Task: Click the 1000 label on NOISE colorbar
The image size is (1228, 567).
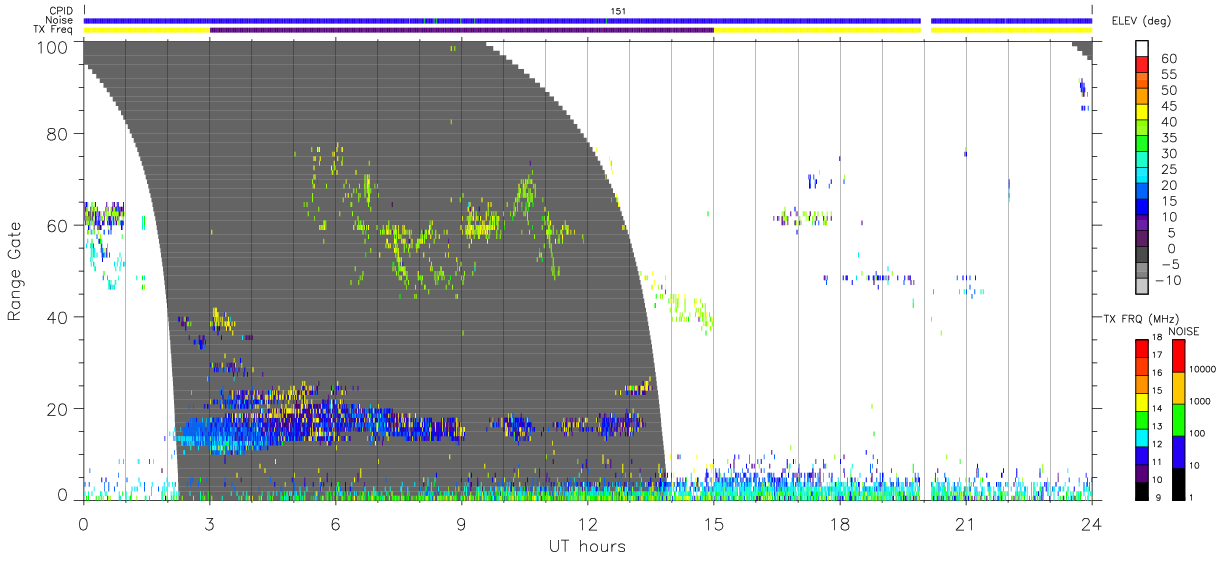Action: pos(1200,401)
